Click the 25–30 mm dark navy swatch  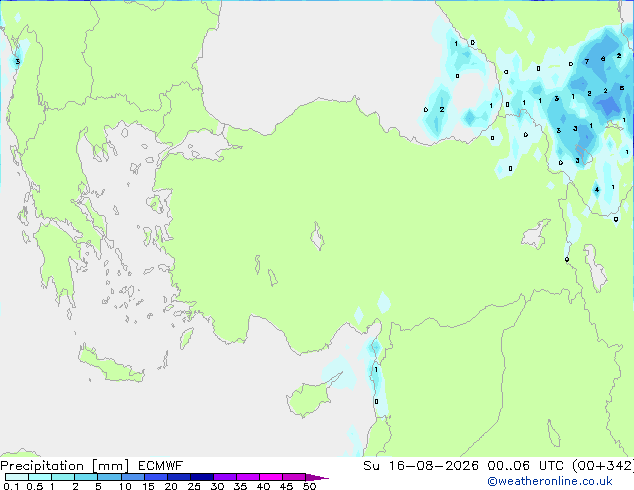[x=201, y=477]
